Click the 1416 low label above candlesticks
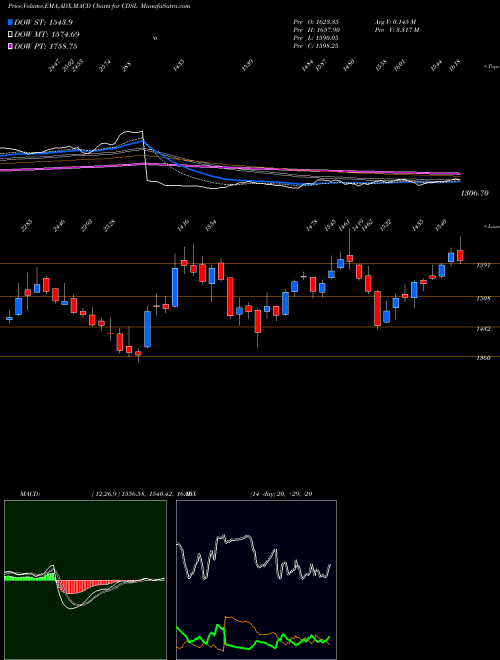Screen dimensions: 500x660 pyautogui.click(x=184, y=226)
